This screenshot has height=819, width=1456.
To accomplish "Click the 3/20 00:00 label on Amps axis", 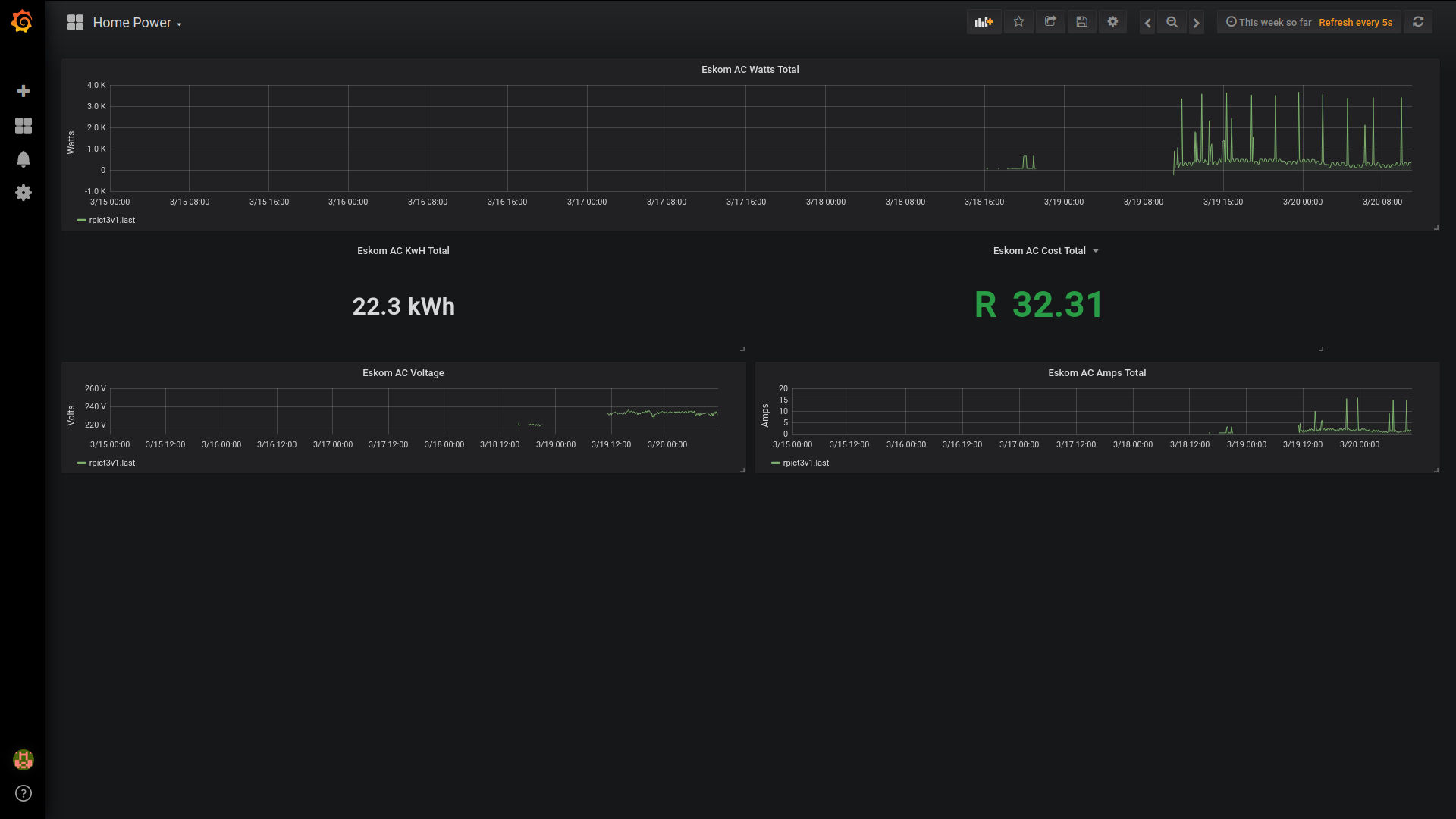I will [x=1360, y=444].
